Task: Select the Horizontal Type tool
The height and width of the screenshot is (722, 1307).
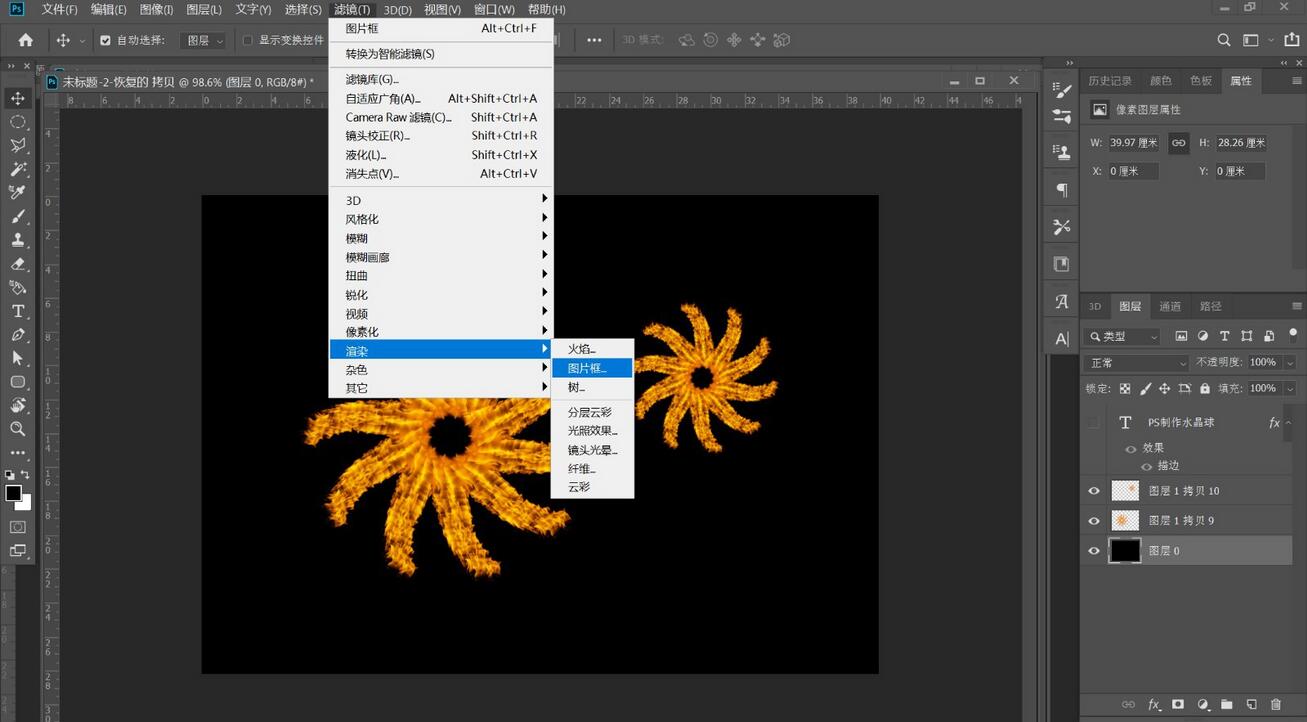Action: 18,311
